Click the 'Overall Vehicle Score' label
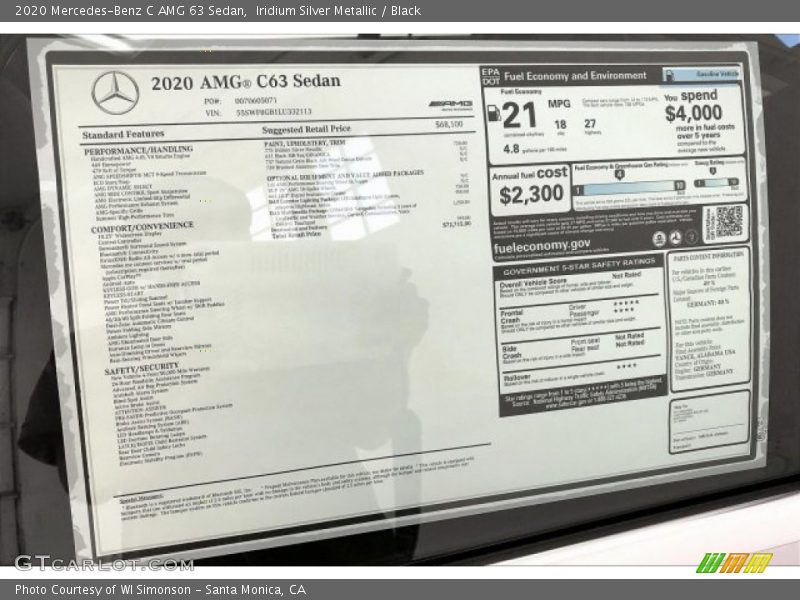Viewport: 800px width, 600px height. (x=533, y=283)
